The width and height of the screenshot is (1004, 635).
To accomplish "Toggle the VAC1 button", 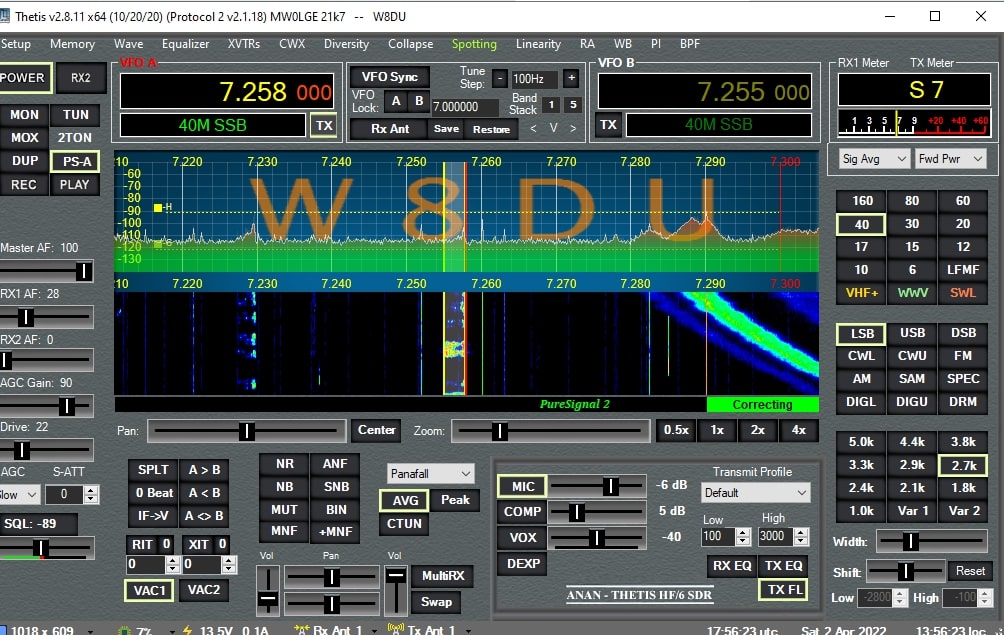I will (149, 590).
